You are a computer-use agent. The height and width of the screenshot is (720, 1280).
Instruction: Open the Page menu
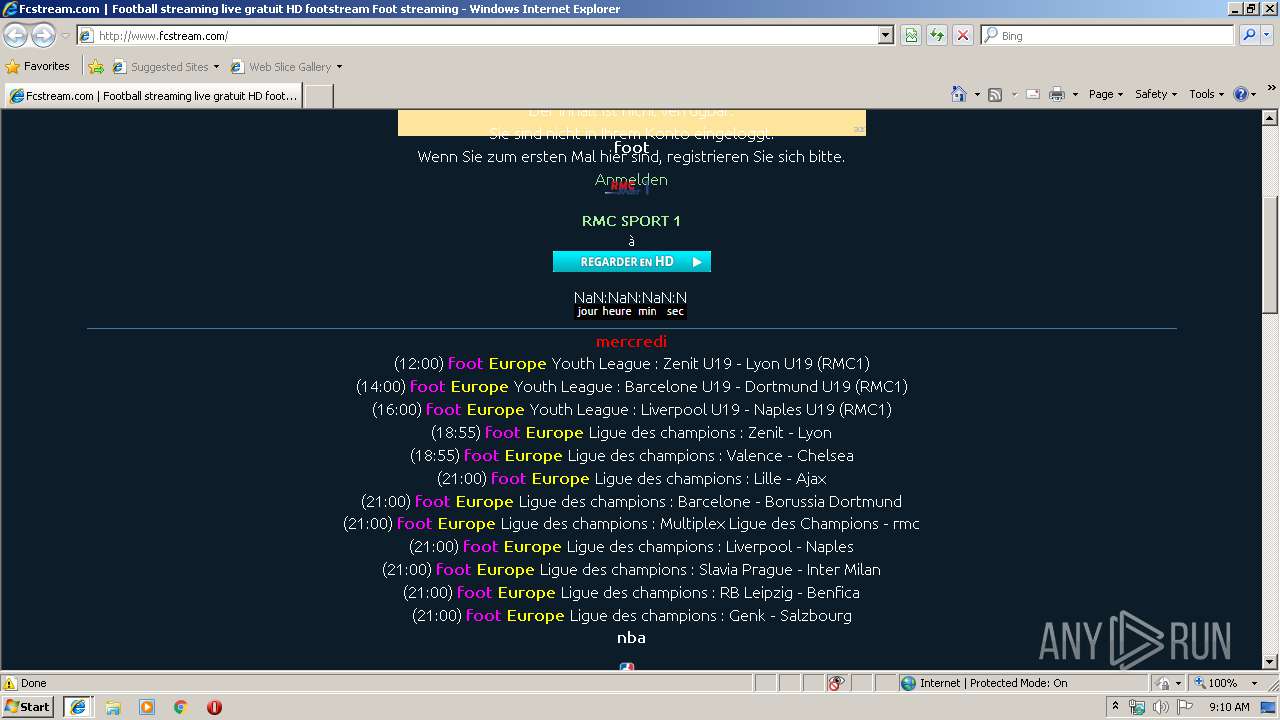click(1105, 94)
